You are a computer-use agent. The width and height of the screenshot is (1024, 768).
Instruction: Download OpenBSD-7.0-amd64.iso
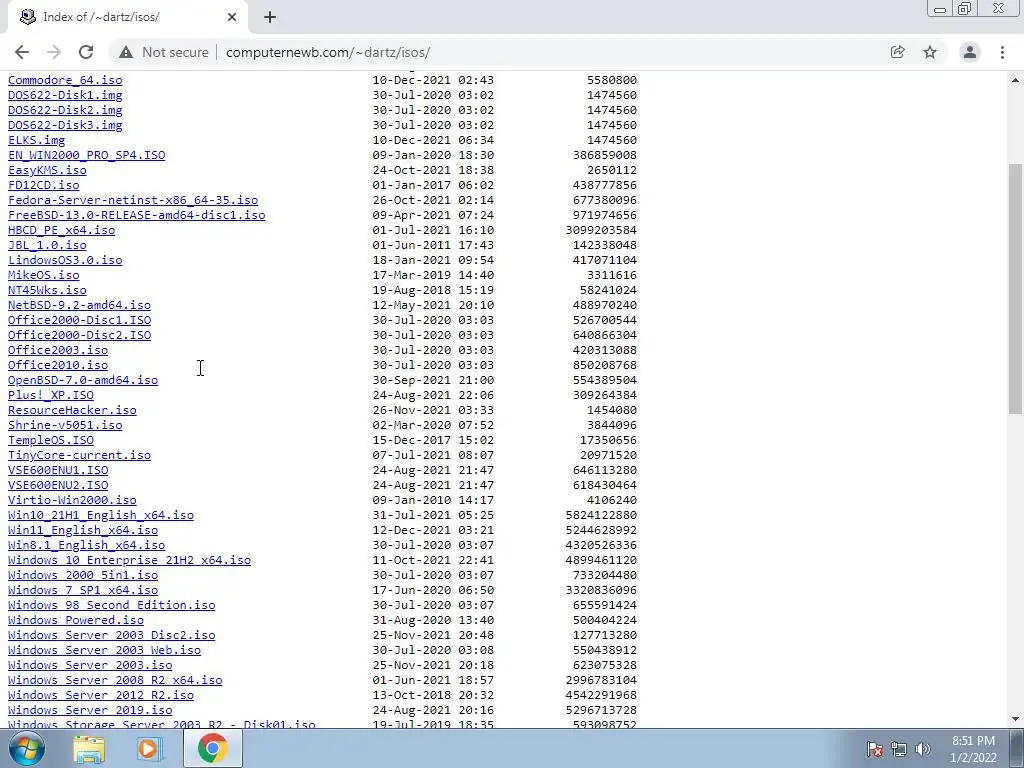83,380
